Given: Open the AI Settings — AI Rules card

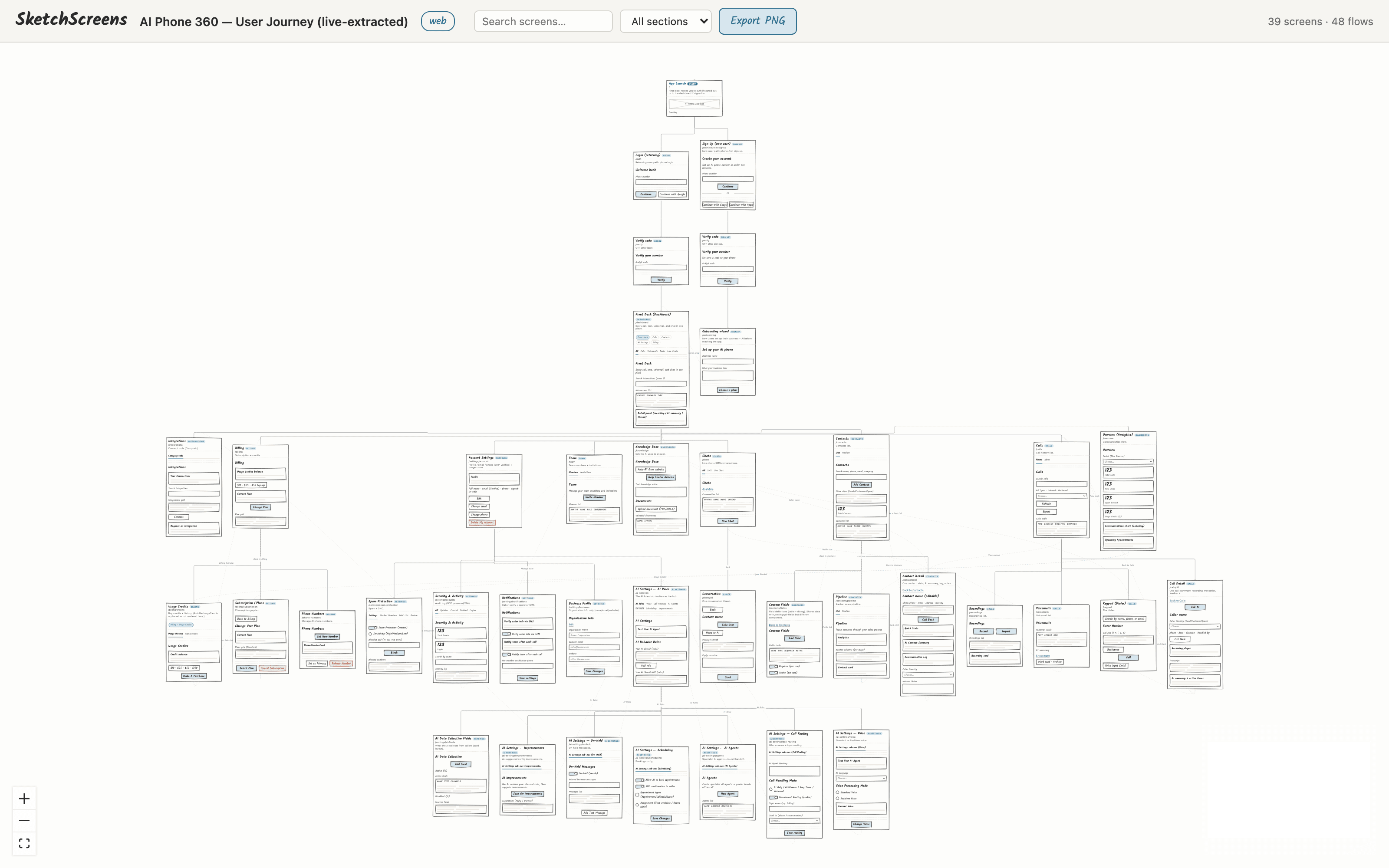Looking at the screenshot, I should pos(661,637).
